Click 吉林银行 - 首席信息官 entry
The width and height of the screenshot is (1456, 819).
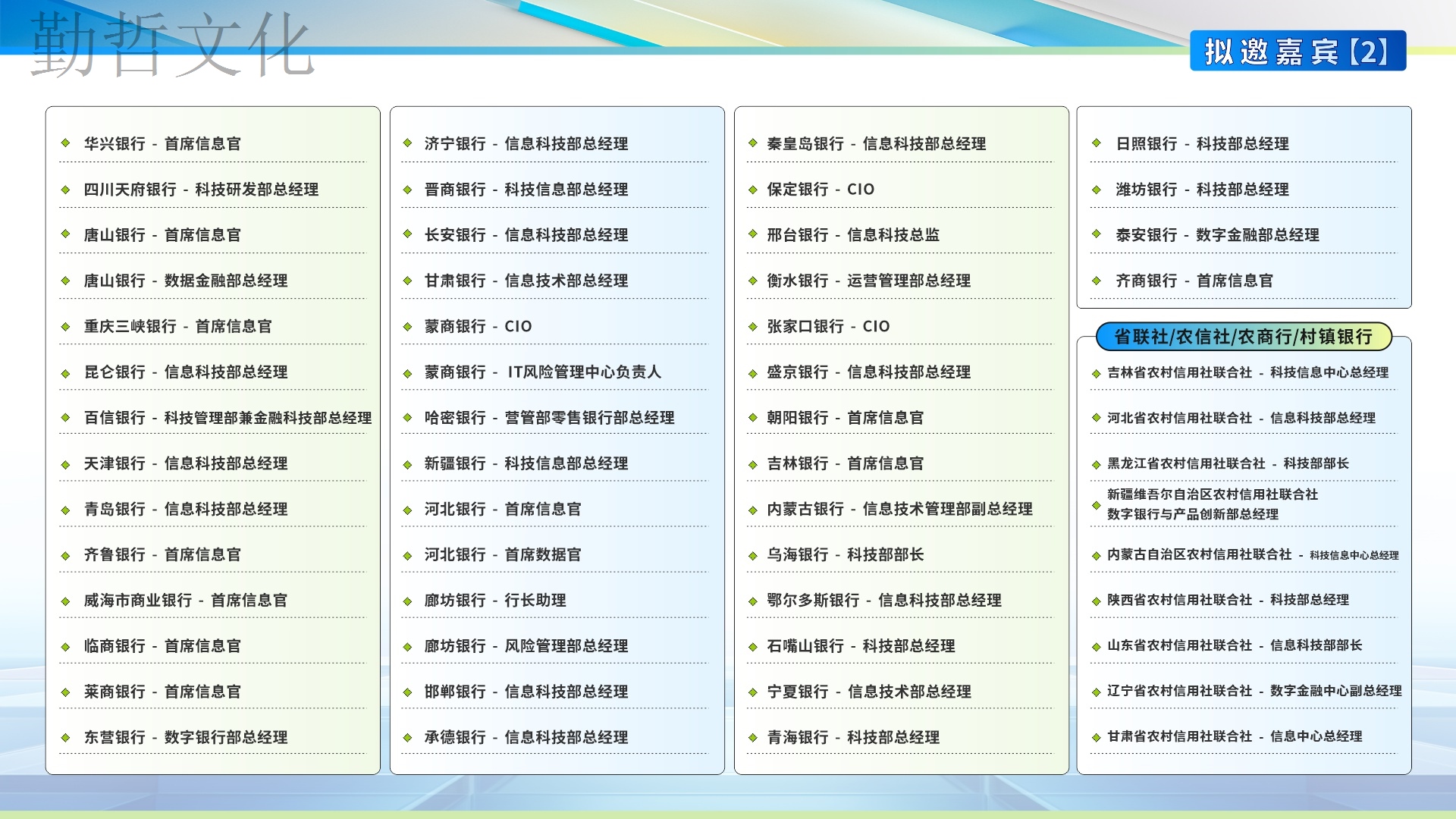pyautogui.click(x=846, y=463)
